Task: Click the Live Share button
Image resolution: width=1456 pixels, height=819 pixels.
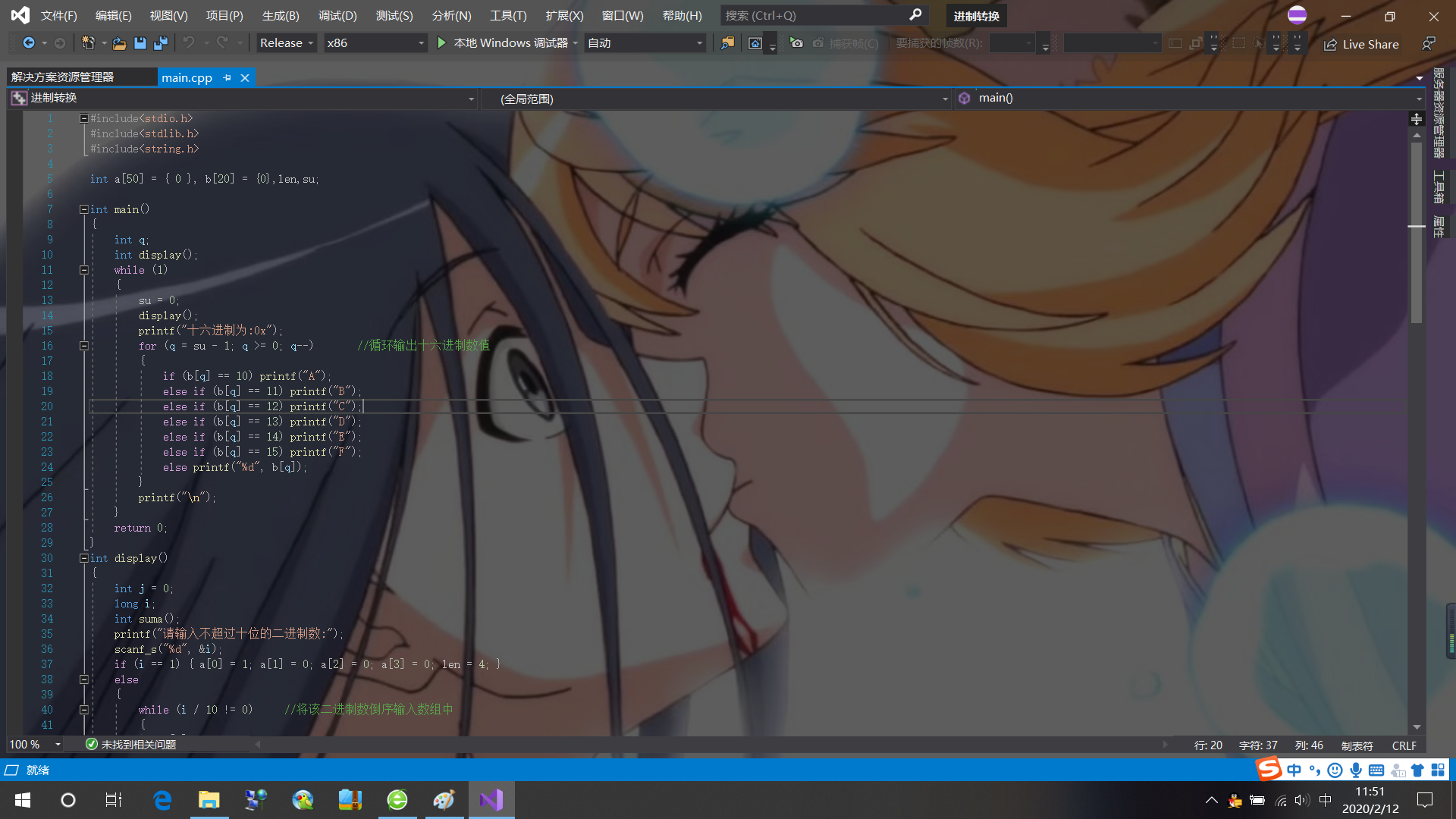Action: pyautogui.click(x=1362, y=44)
